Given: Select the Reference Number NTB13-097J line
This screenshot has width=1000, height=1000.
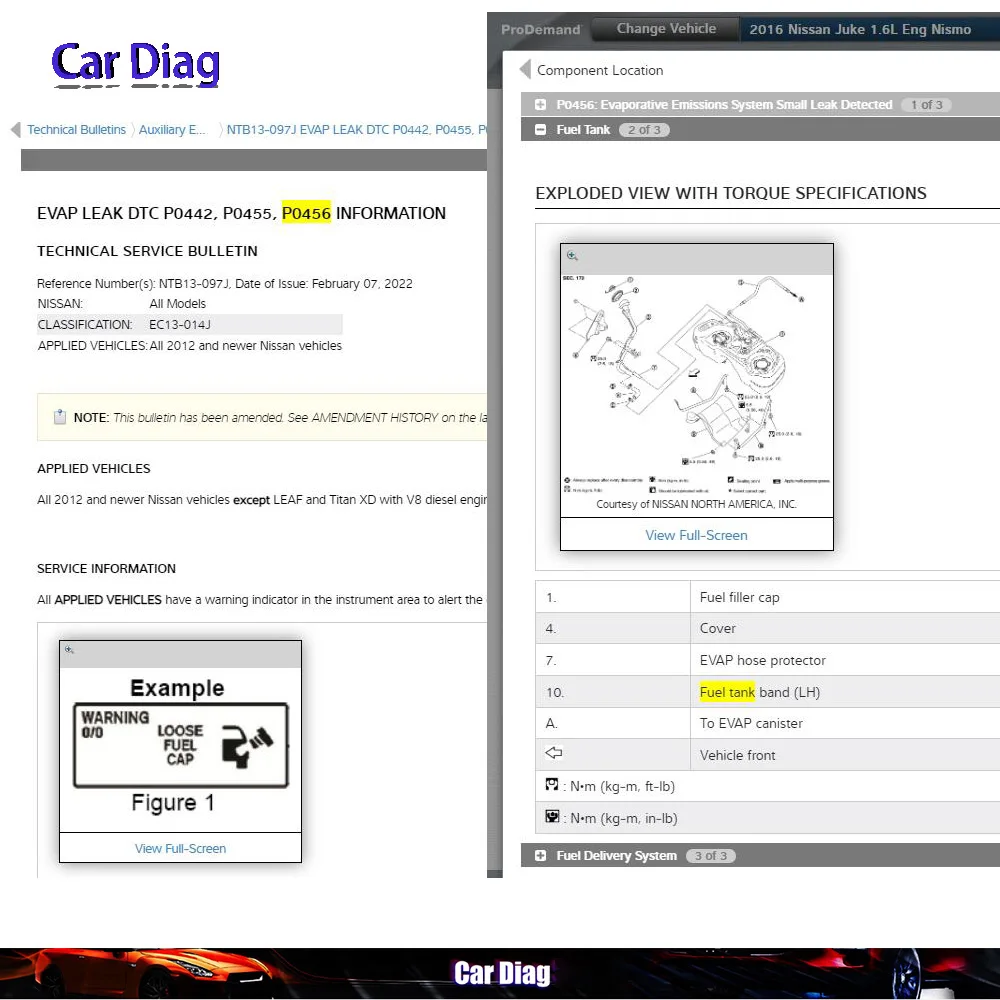Looking at the screenshot, I should 224,283.
